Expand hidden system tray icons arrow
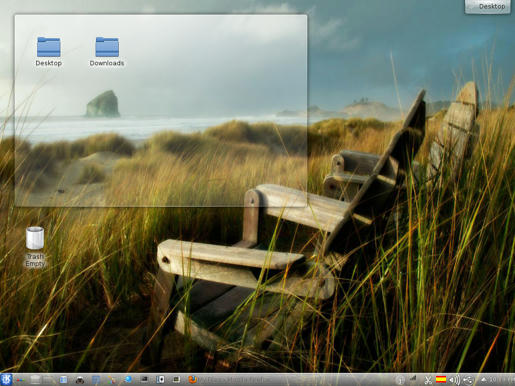515x386 pixels. click(x=484, y=379)
